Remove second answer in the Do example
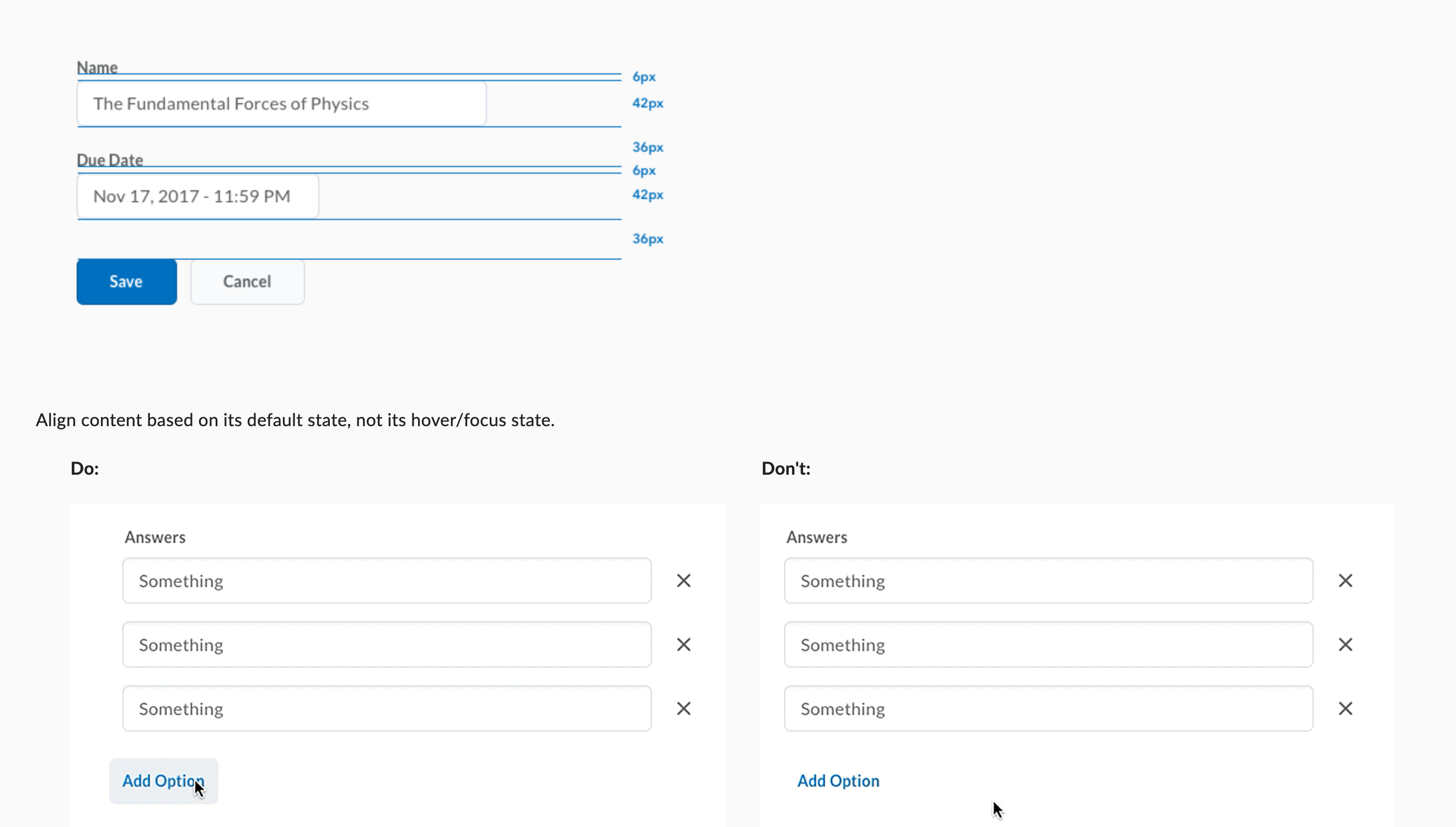1456x827 pixels. 684,645
